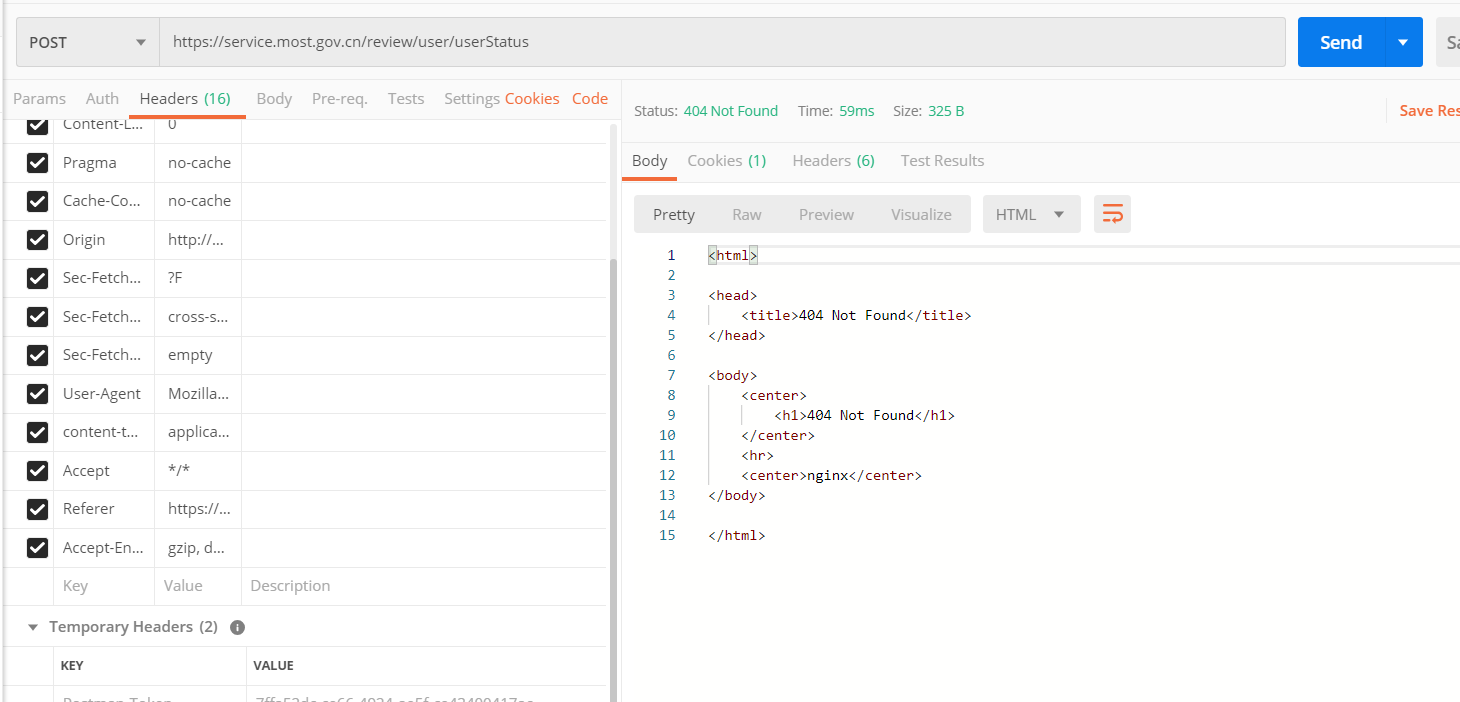Toggle the Referer header checkbox
Screen dimensions: 1460x702
pos(37,509)
